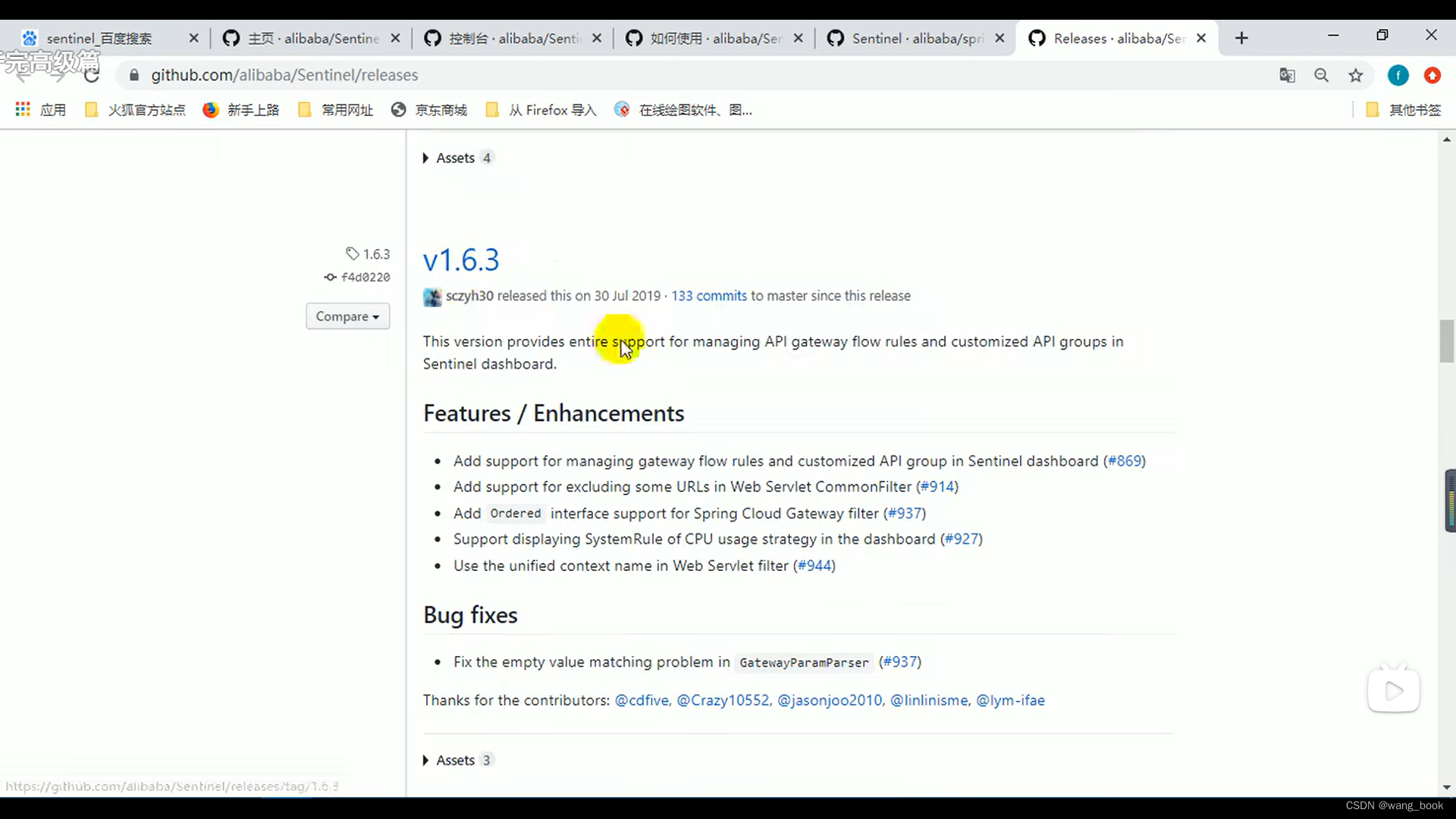
Task: Visit contributor @lym-ifae profile
Action: [1010, 700]
